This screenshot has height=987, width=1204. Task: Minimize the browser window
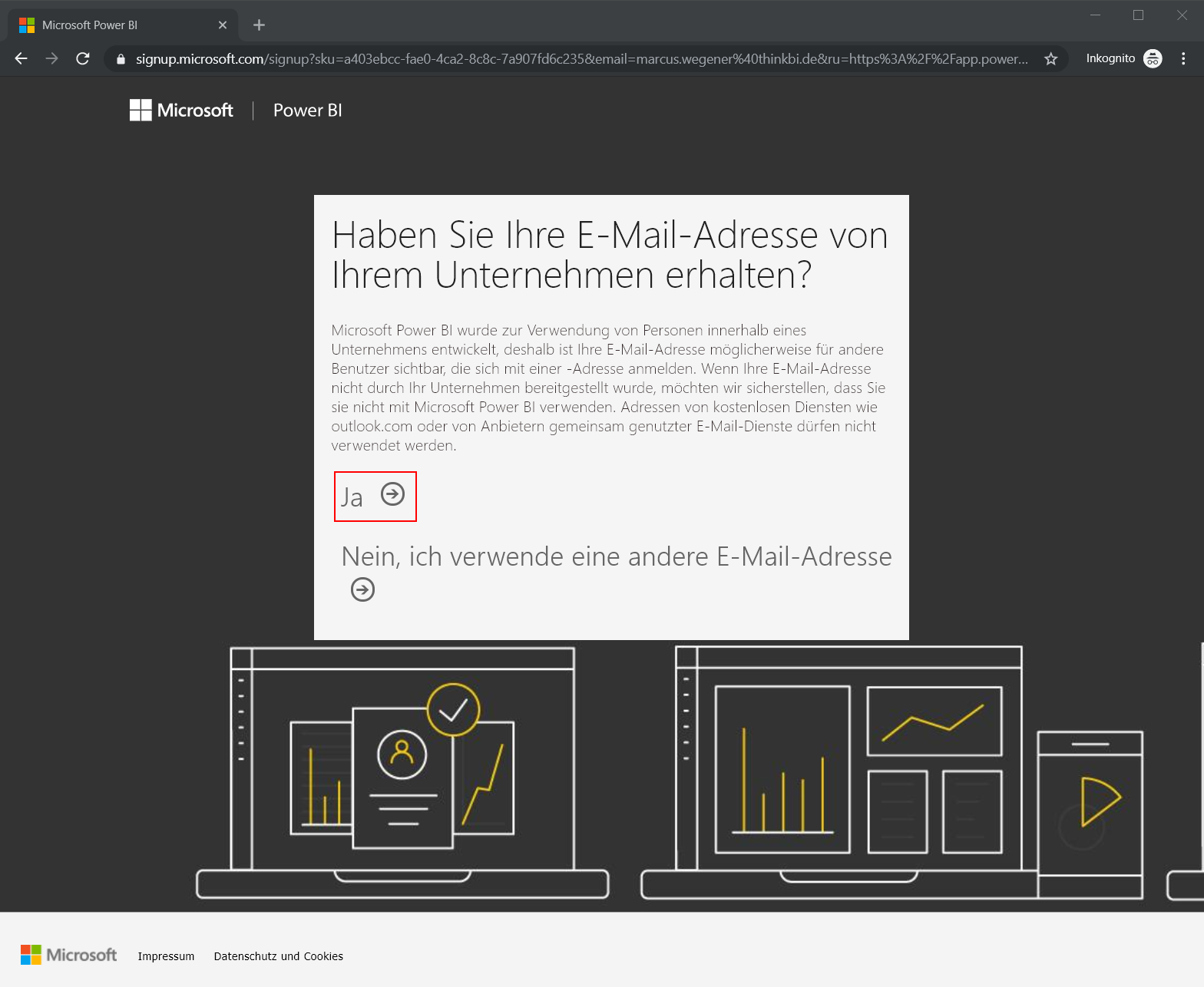1096,15
